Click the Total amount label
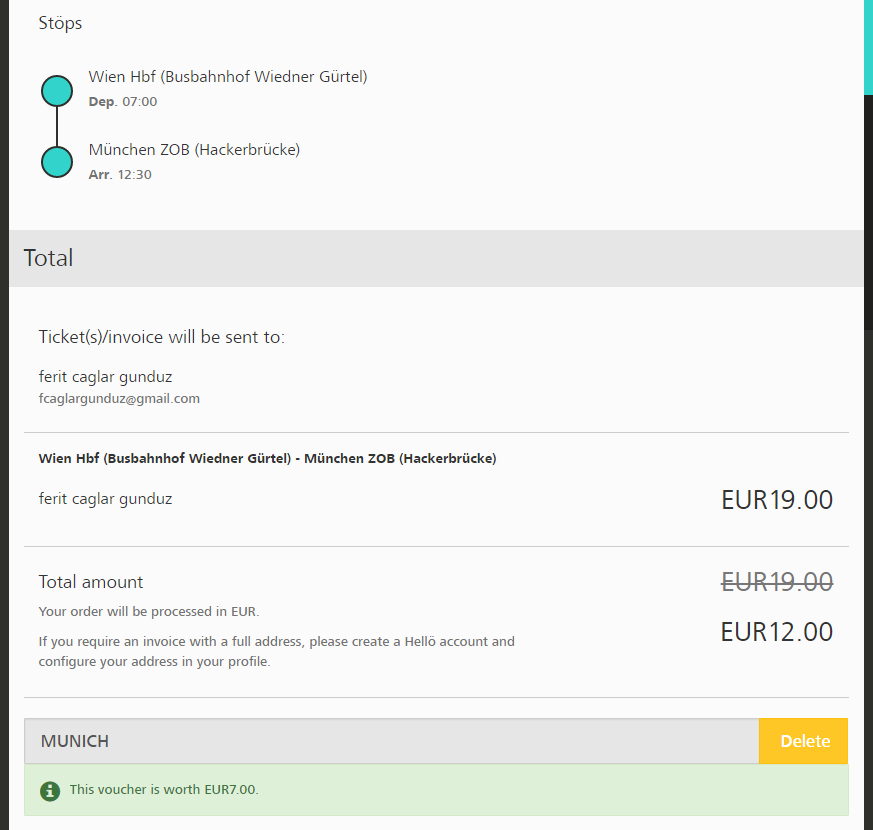 [91, 582]
